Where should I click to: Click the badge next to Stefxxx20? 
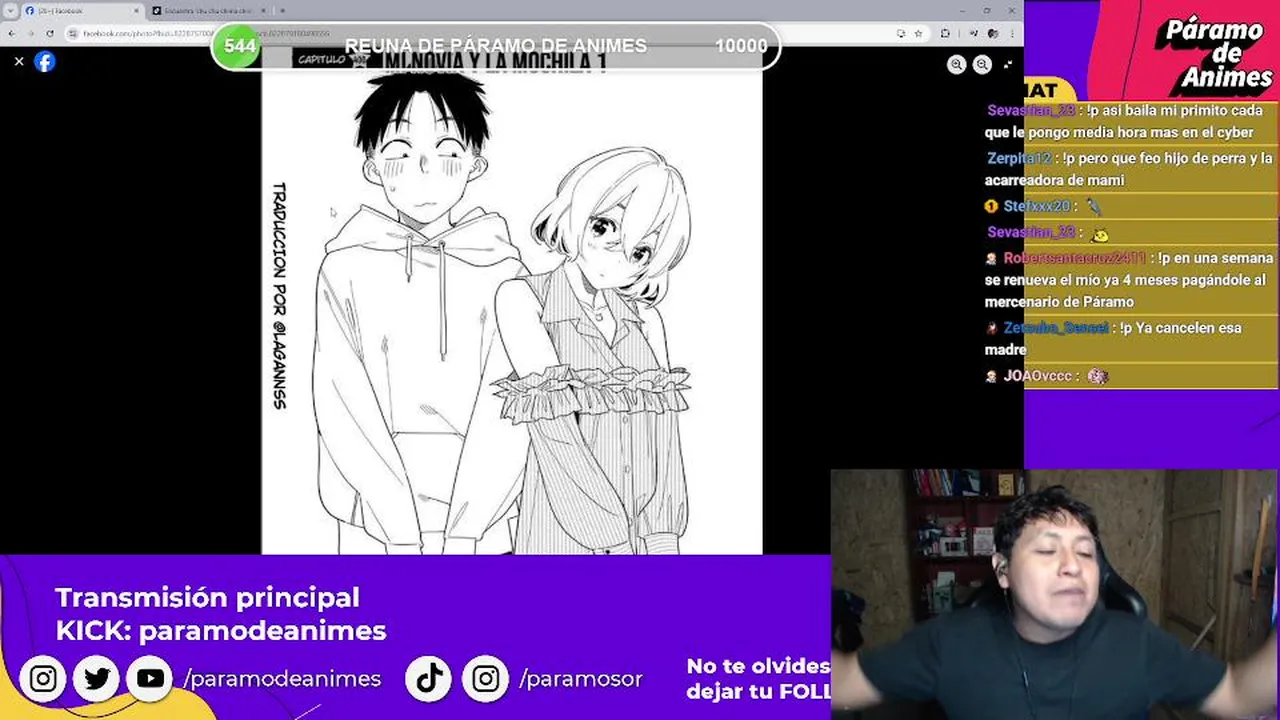click(x=992, y=206)
